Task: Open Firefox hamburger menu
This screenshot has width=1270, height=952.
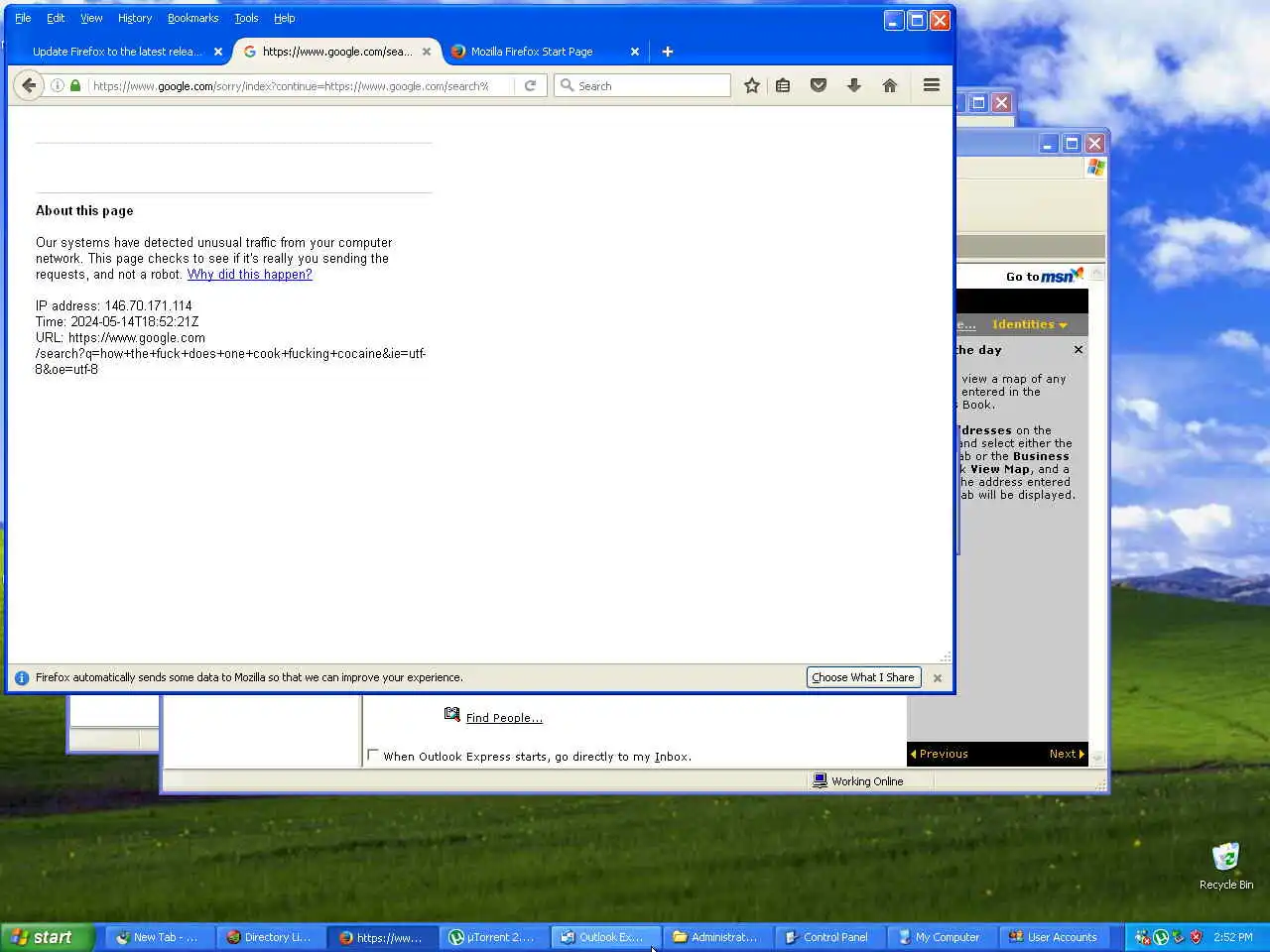Action: coord(931,85)
